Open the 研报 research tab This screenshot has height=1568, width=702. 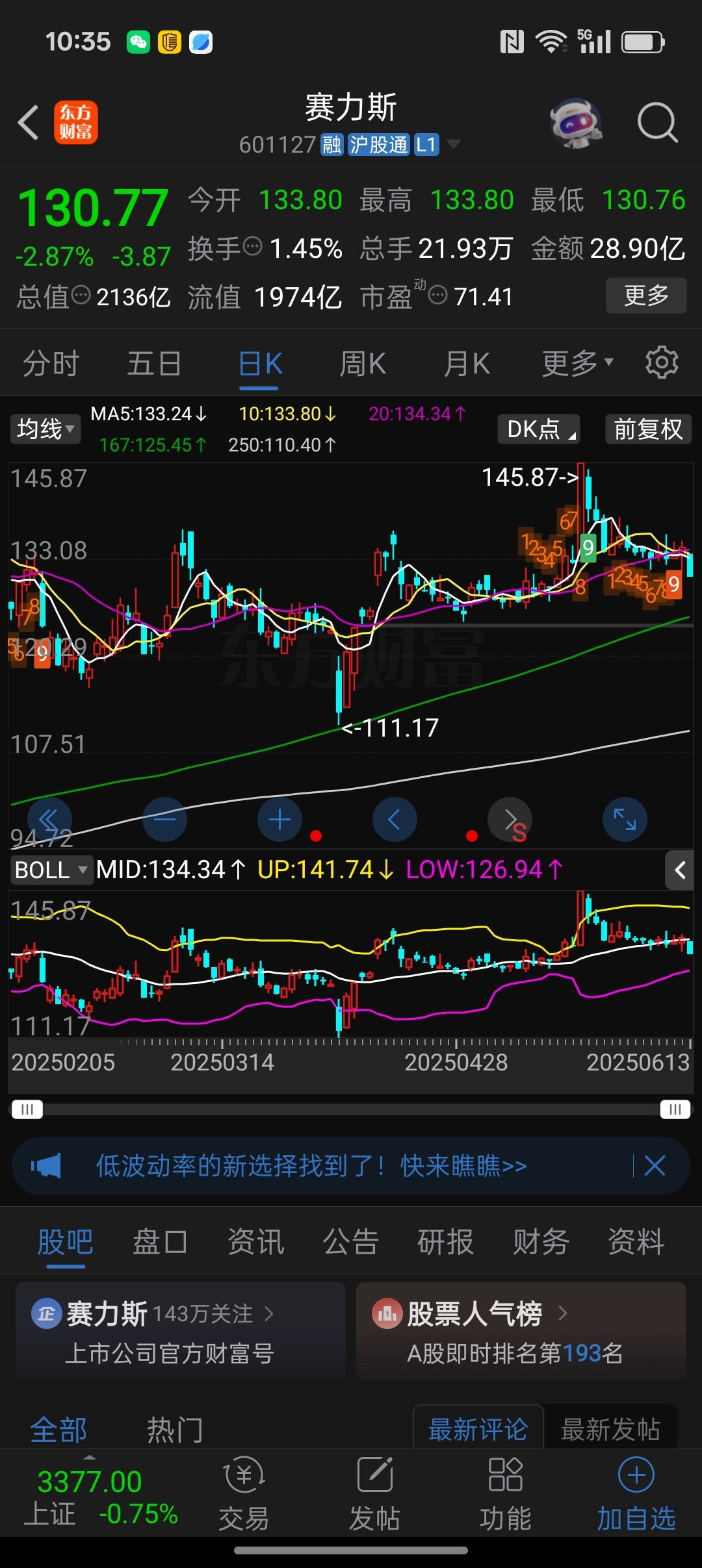point(445,1242)
